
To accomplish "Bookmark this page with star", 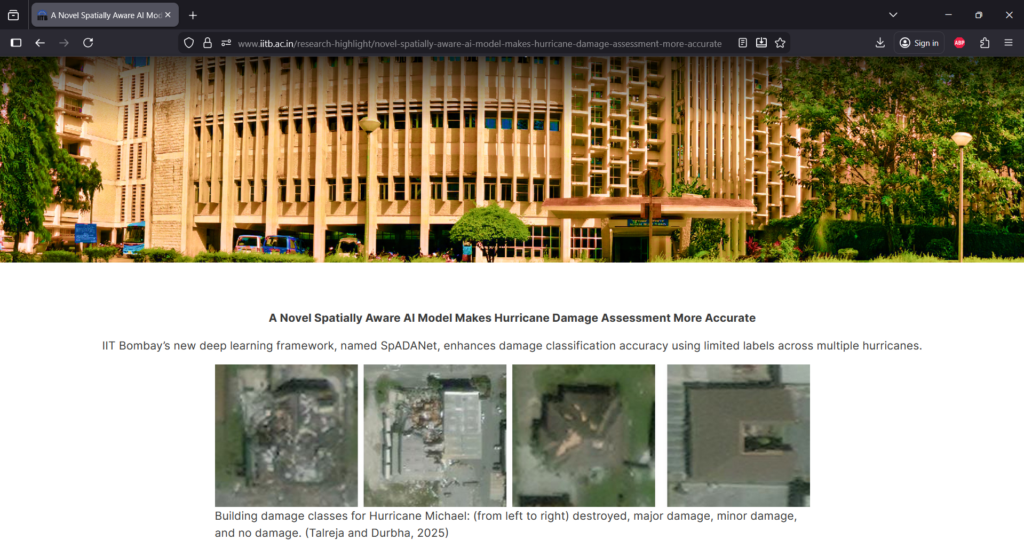I will click(780, 43).
